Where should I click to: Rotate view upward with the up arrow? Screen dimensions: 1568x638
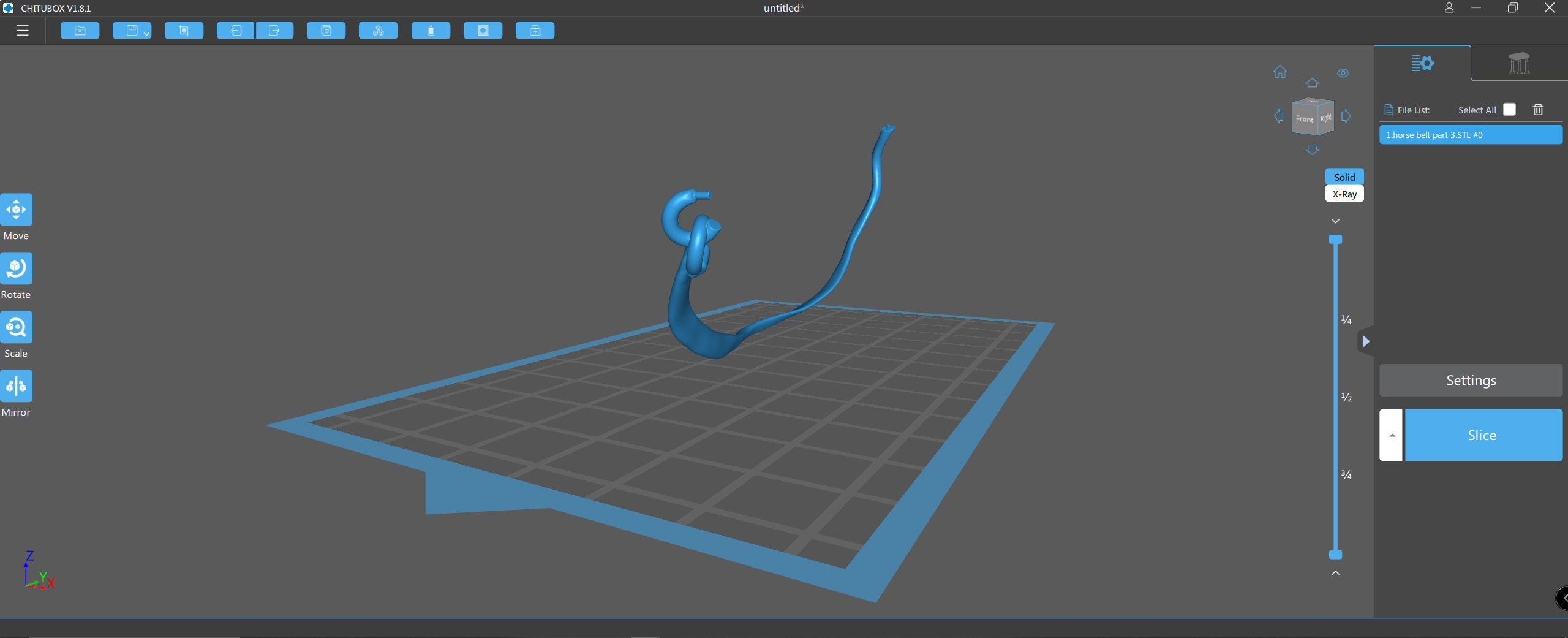1312,83
